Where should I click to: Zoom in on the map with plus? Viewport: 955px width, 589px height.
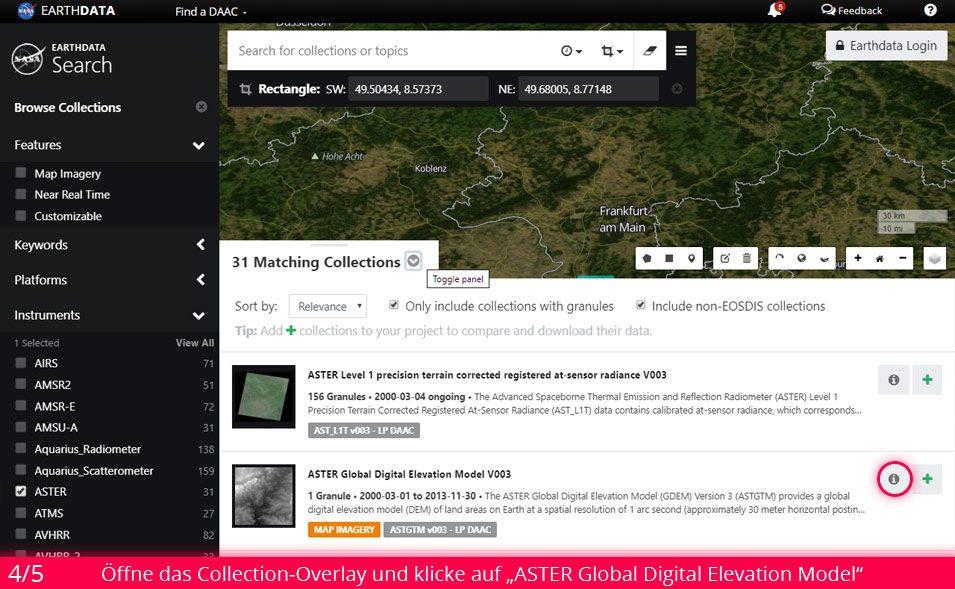[x=858, y=258]
